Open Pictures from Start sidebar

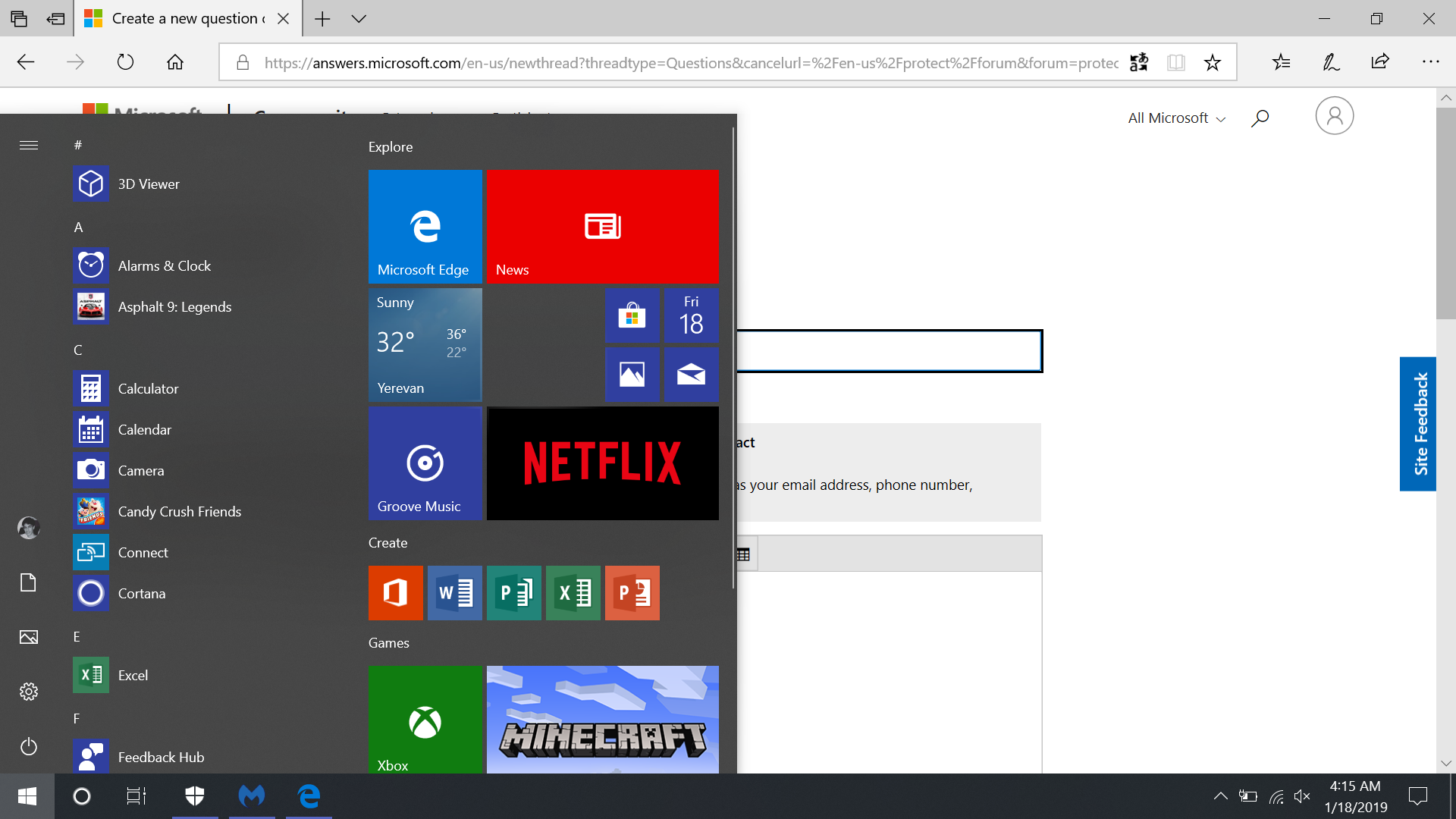pyautogui.click(x=29, y=637)
